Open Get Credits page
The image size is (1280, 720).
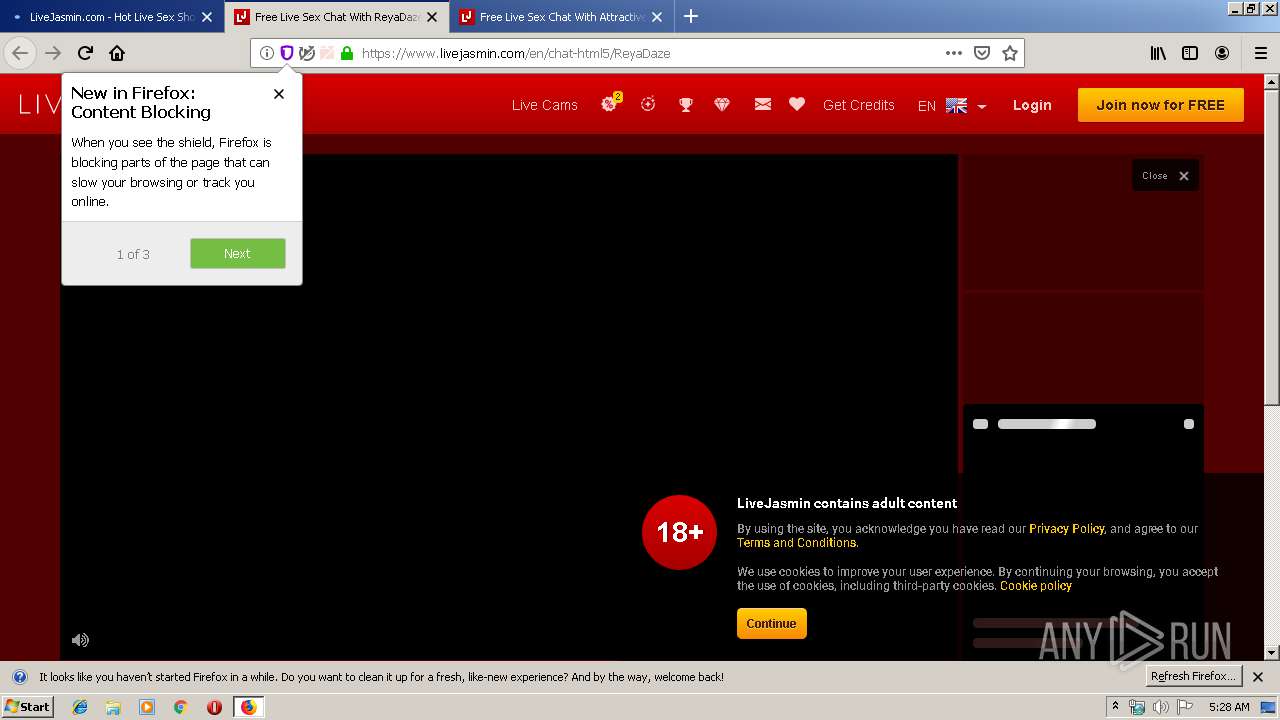tap(859, 105)
